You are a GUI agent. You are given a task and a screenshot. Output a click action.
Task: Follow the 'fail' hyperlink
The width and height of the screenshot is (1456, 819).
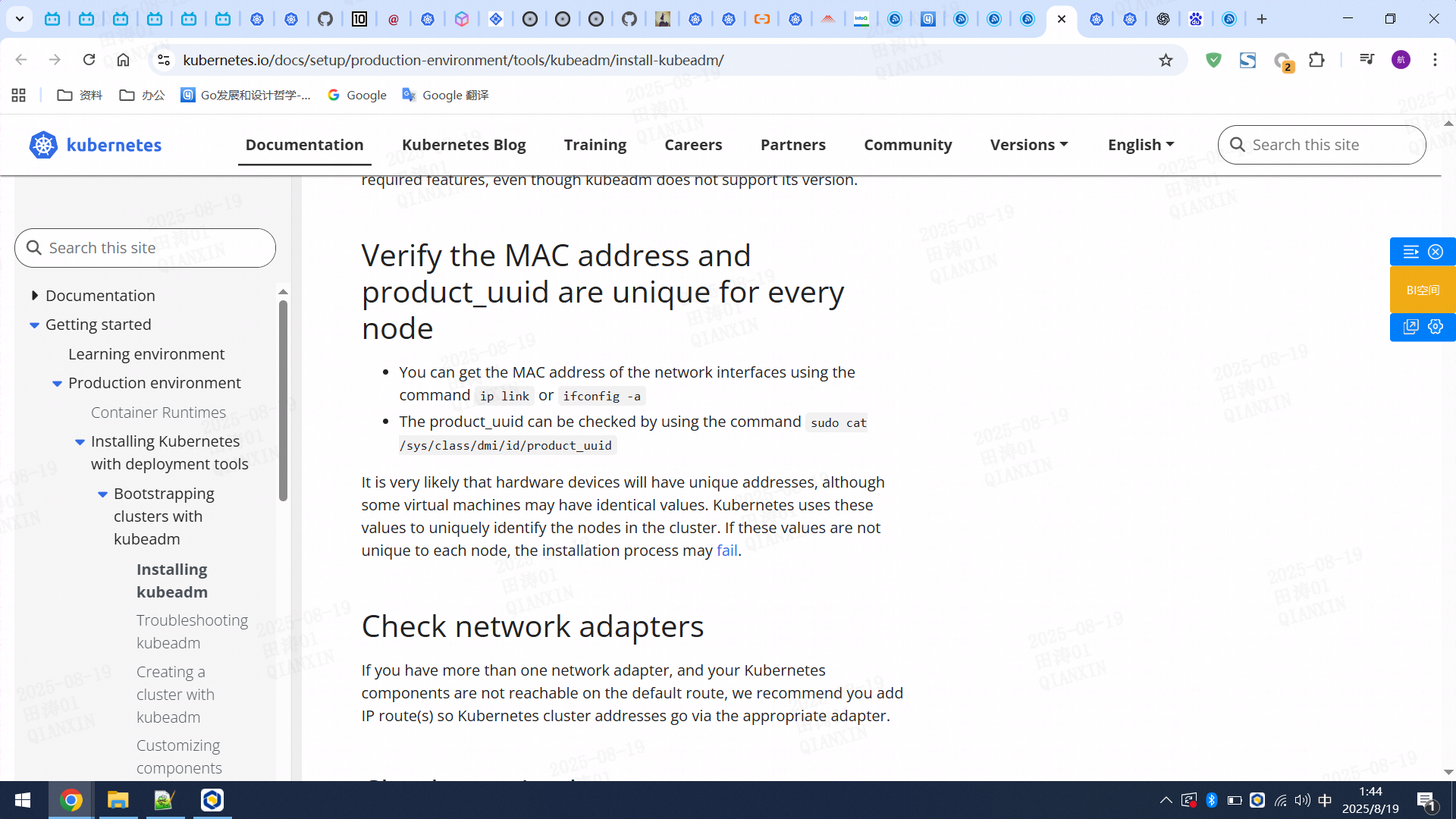point(726,551)
